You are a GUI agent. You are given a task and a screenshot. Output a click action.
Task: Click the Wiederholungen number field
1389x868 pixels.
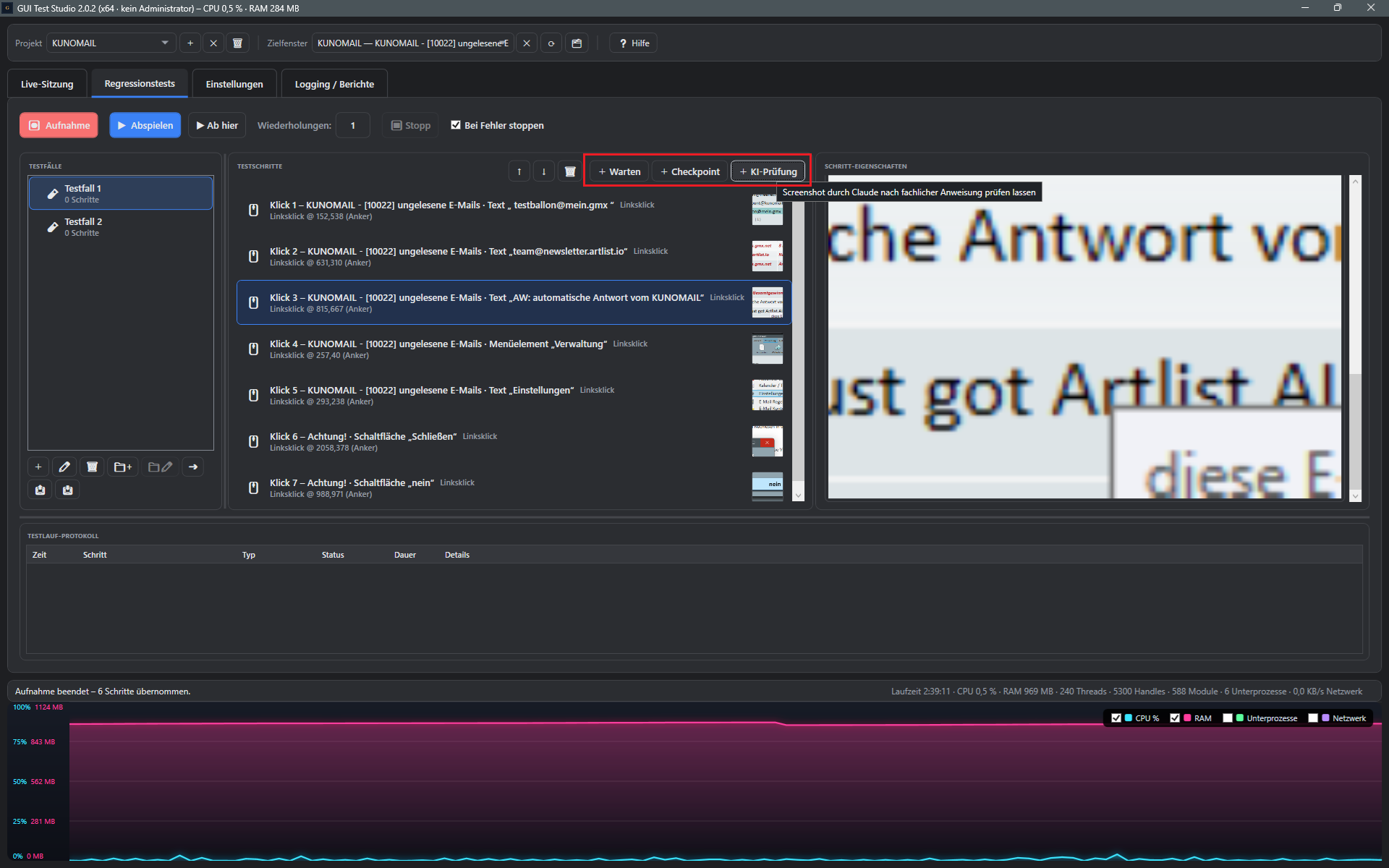click(x=353, y=125)
